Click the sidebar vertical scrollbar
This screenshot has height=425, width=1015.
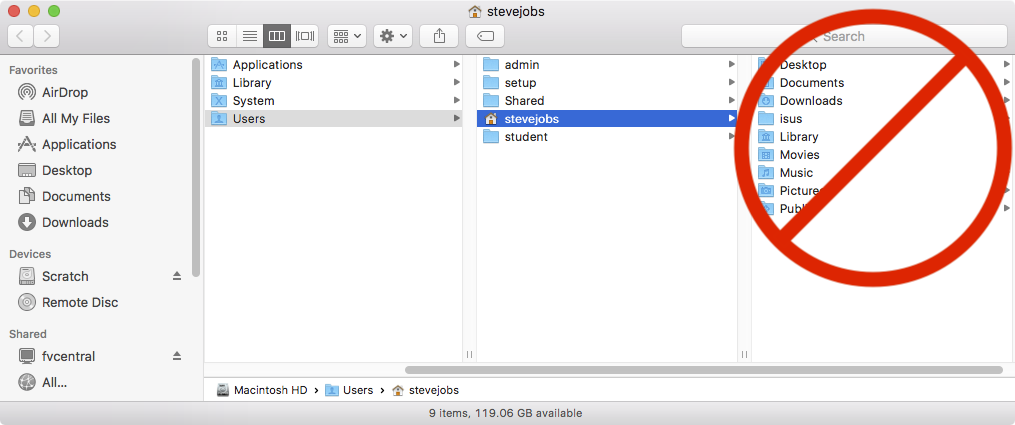click(x=196, y=167)
